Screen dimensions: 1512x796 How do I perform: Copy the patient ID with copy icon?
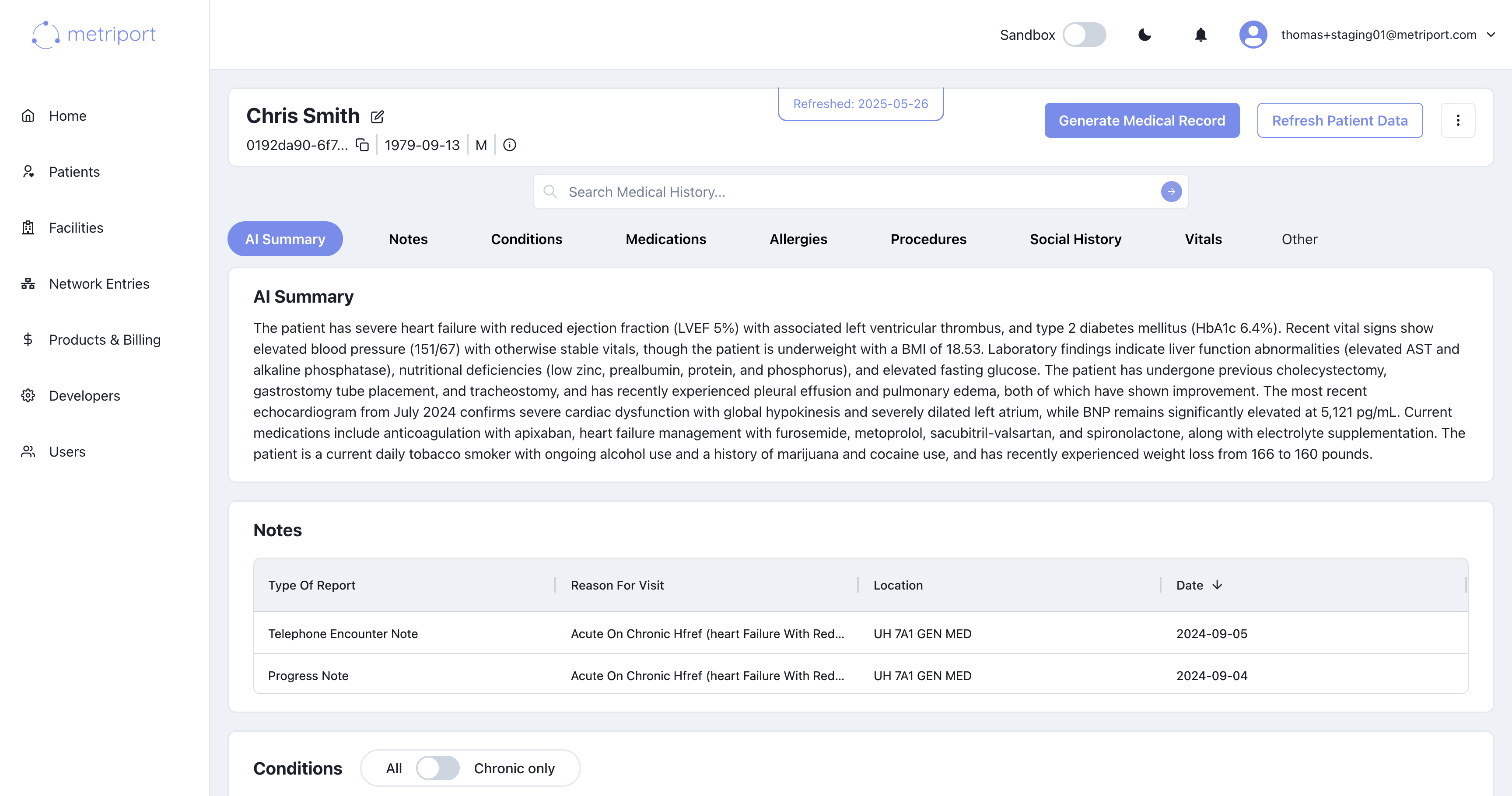[x=363, y=145]
